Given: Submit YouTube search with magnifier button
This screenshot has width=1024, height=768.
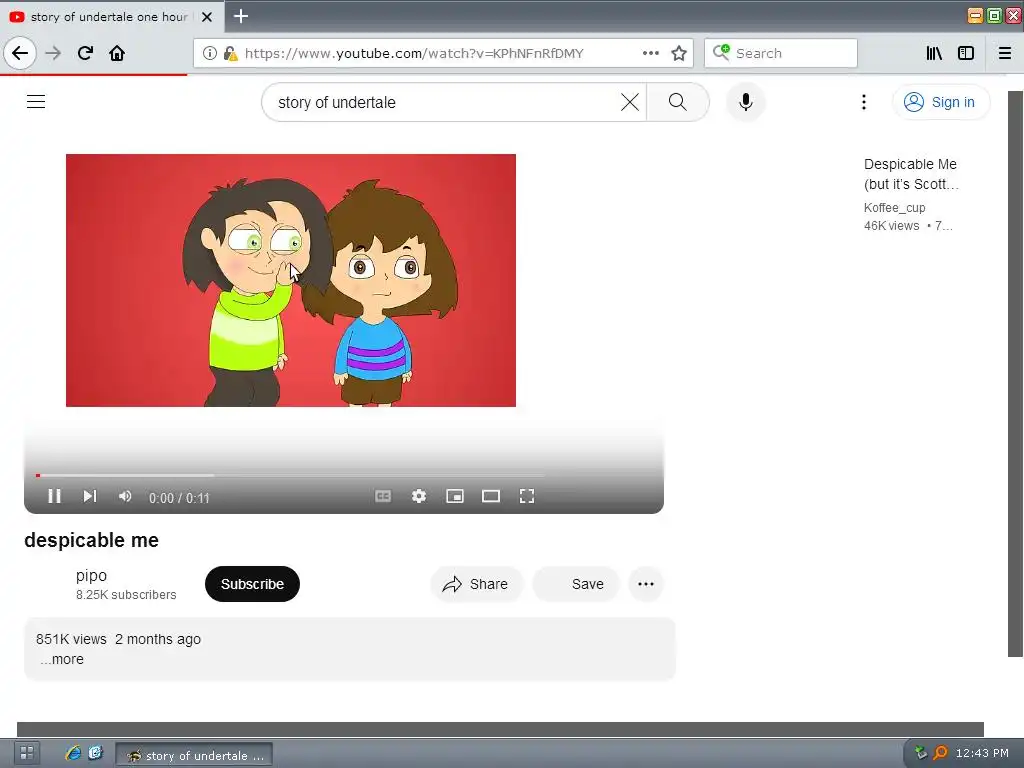Looking at the screenshot, I should pyautogui.click(x=677, y=102).
